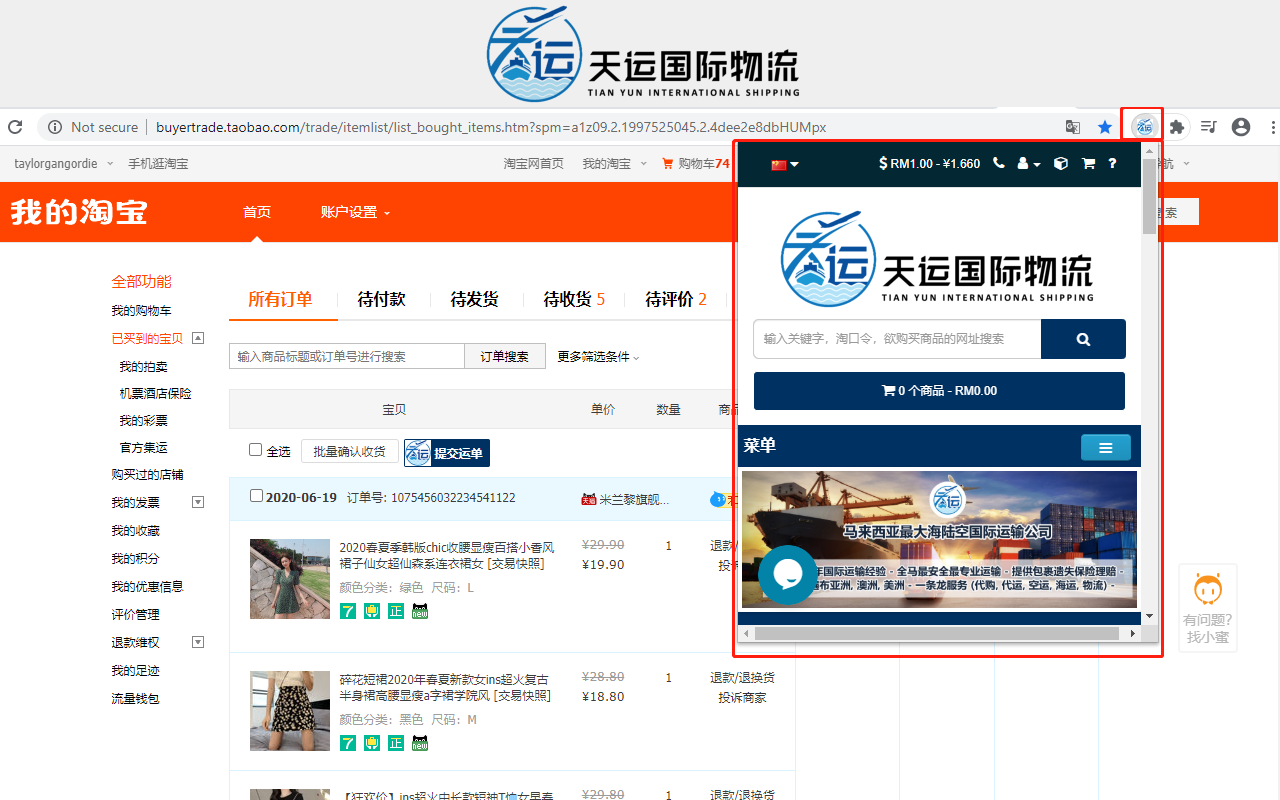1280x800 pixels.
Task: Open the 官方集运 sidebar link
Action: coord(144,447)
